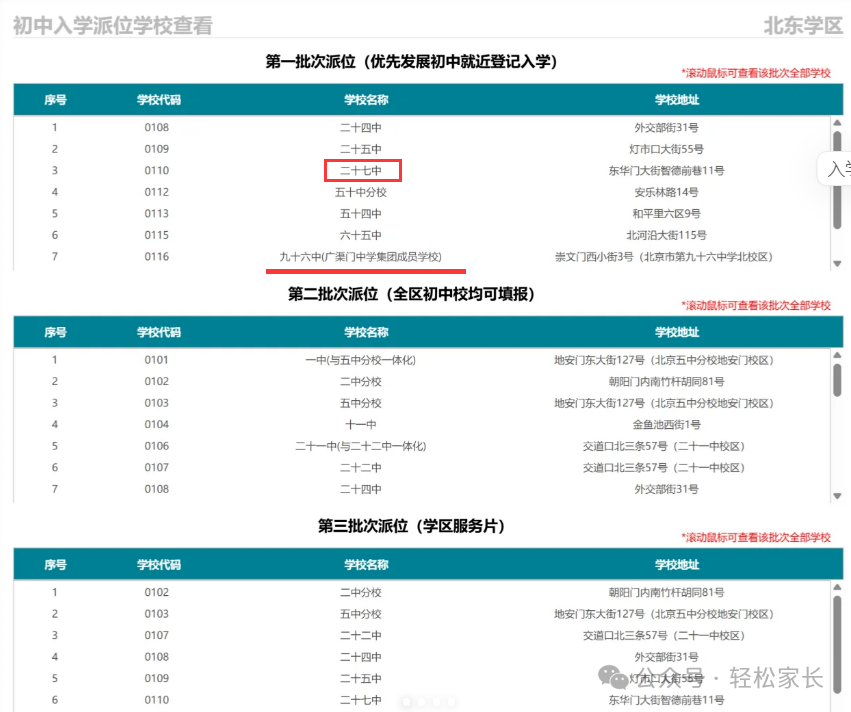851x712 pixels.
Task: Click 学校地址 header in third batch table
Action: tap(677, 564)
